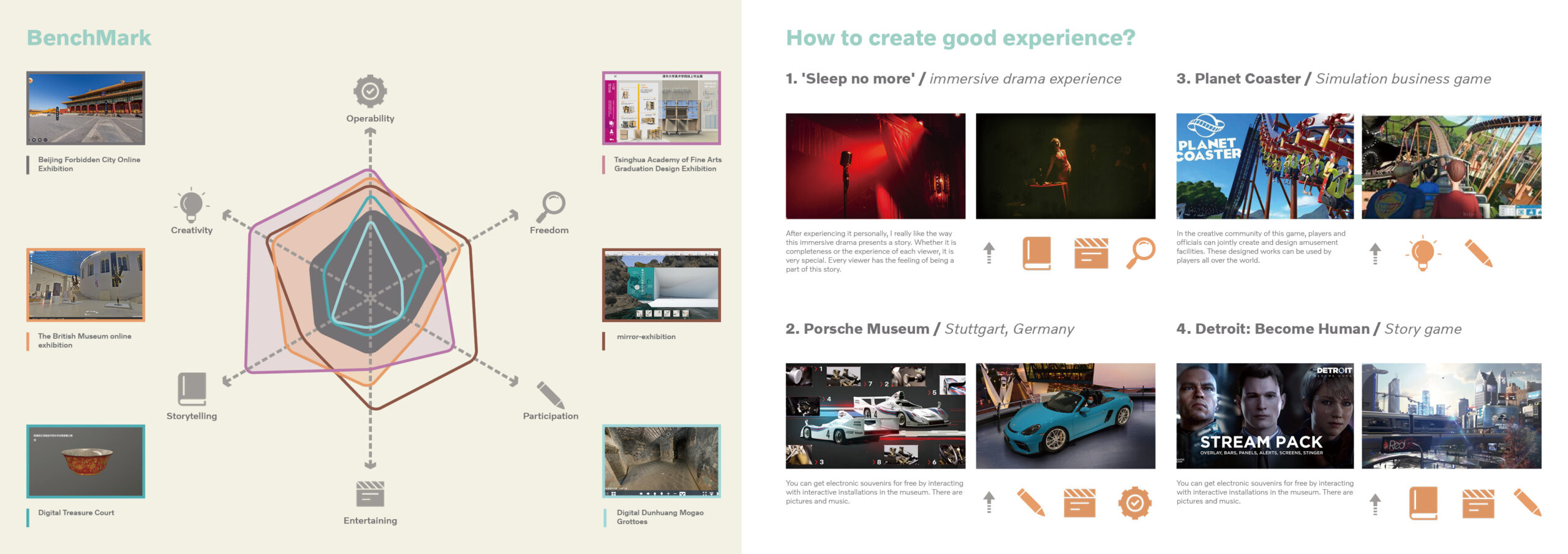Click the orange gear icon under Porsche Museum
The width and height of the screenshot is (1568, 554).
1135,503
